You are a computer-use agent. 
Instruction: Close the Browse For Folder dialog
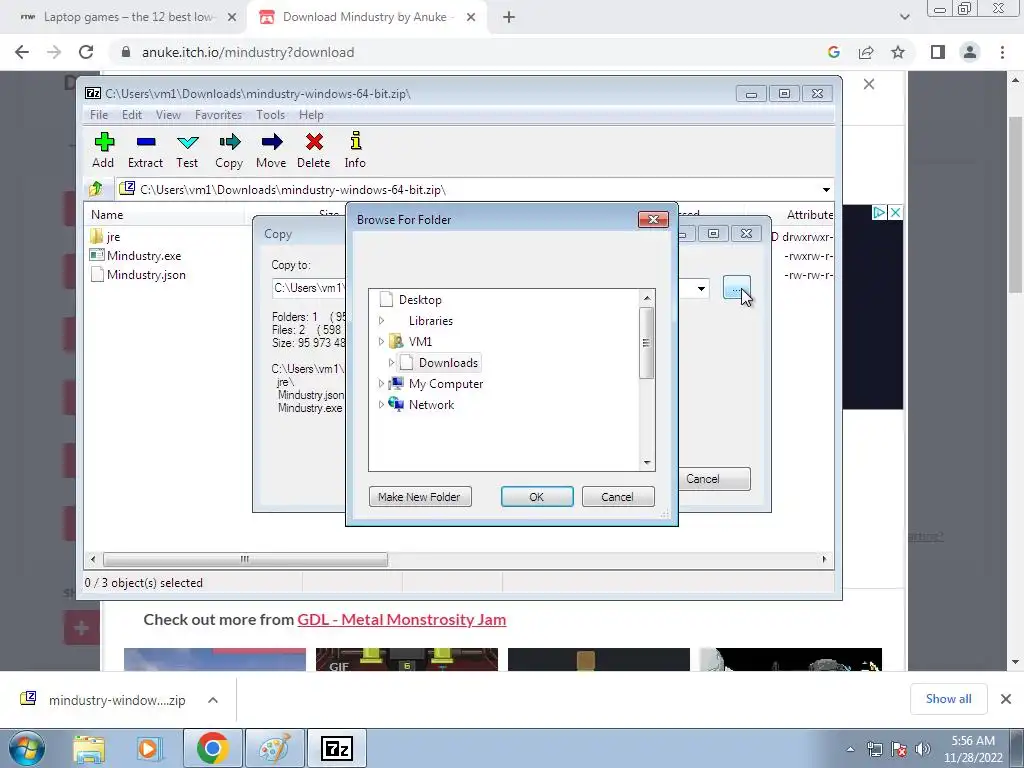coord(653,219)
